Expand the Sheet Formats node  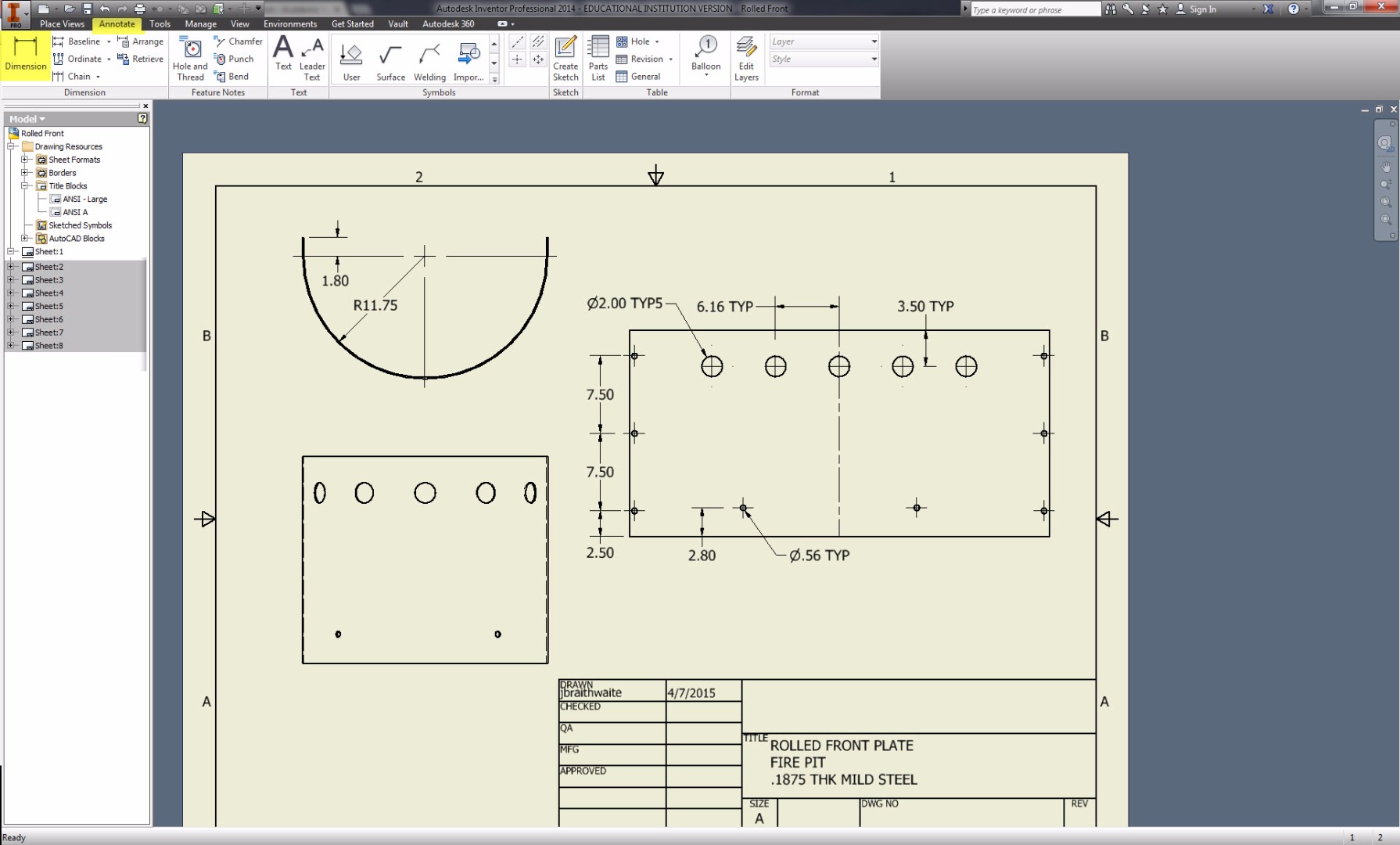25,160
